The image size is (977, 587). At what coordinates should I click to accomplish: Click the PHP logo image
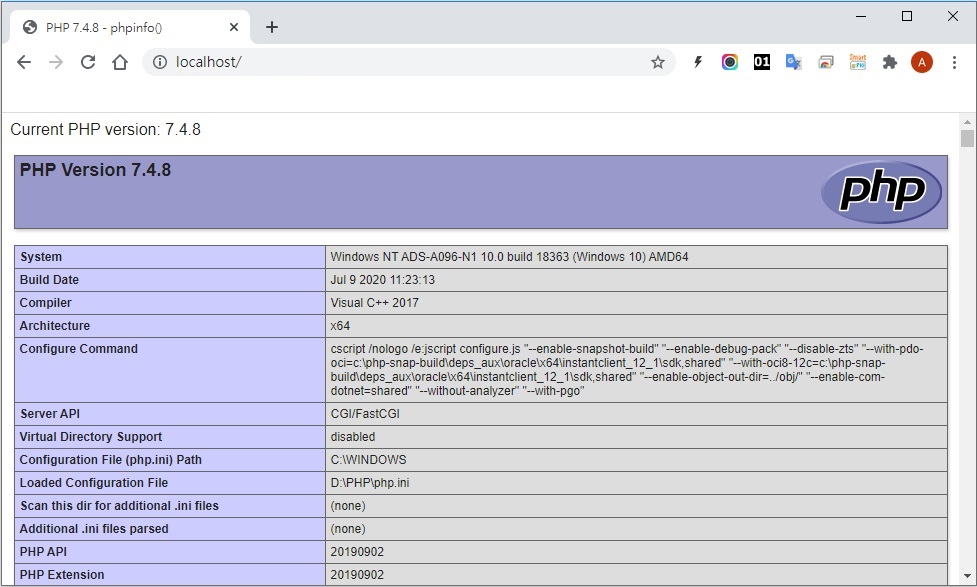coord(882,191)
